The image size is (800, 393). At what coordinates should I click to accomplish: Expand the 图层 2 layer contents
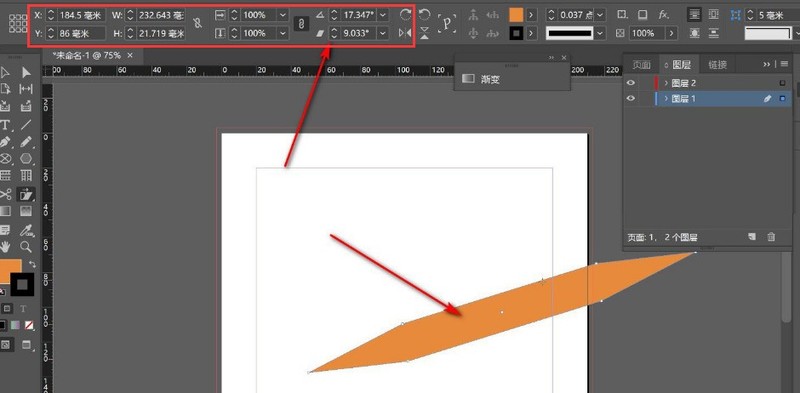coord(666,83)
